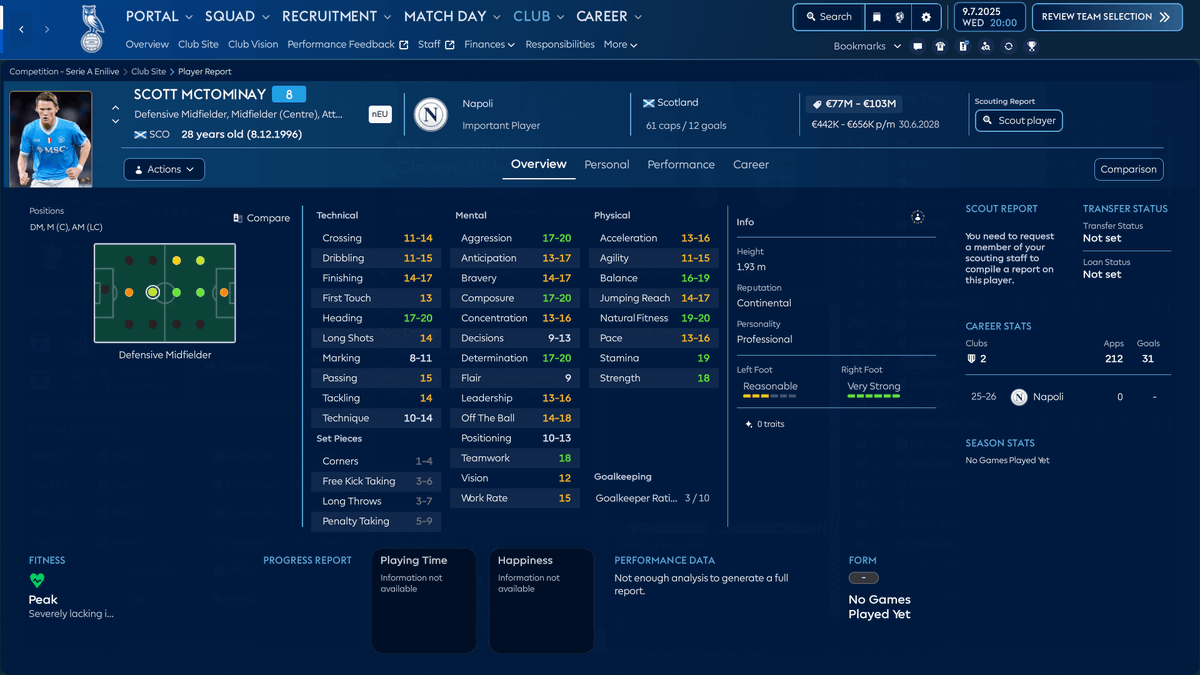Click the nEU badge
Viewport: 1200px width, 675px height.
pyautogui.click(x=380, y=114)
